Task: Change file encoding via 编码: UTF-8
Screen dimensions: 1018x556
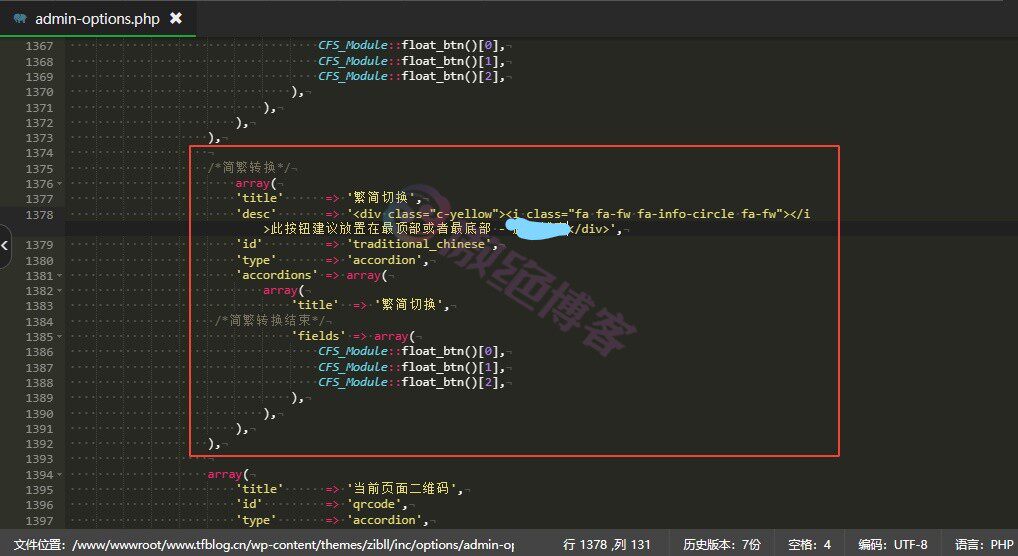Action: pos(893,544)
